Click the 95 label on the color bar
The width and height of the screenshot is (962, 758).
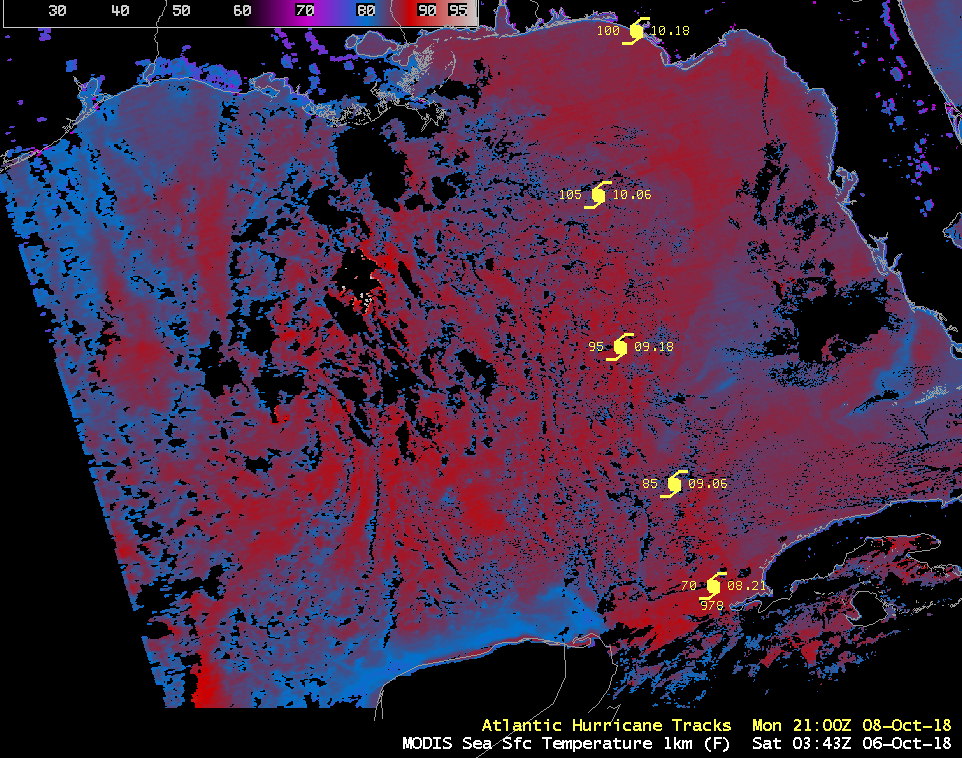pos(458,10)
